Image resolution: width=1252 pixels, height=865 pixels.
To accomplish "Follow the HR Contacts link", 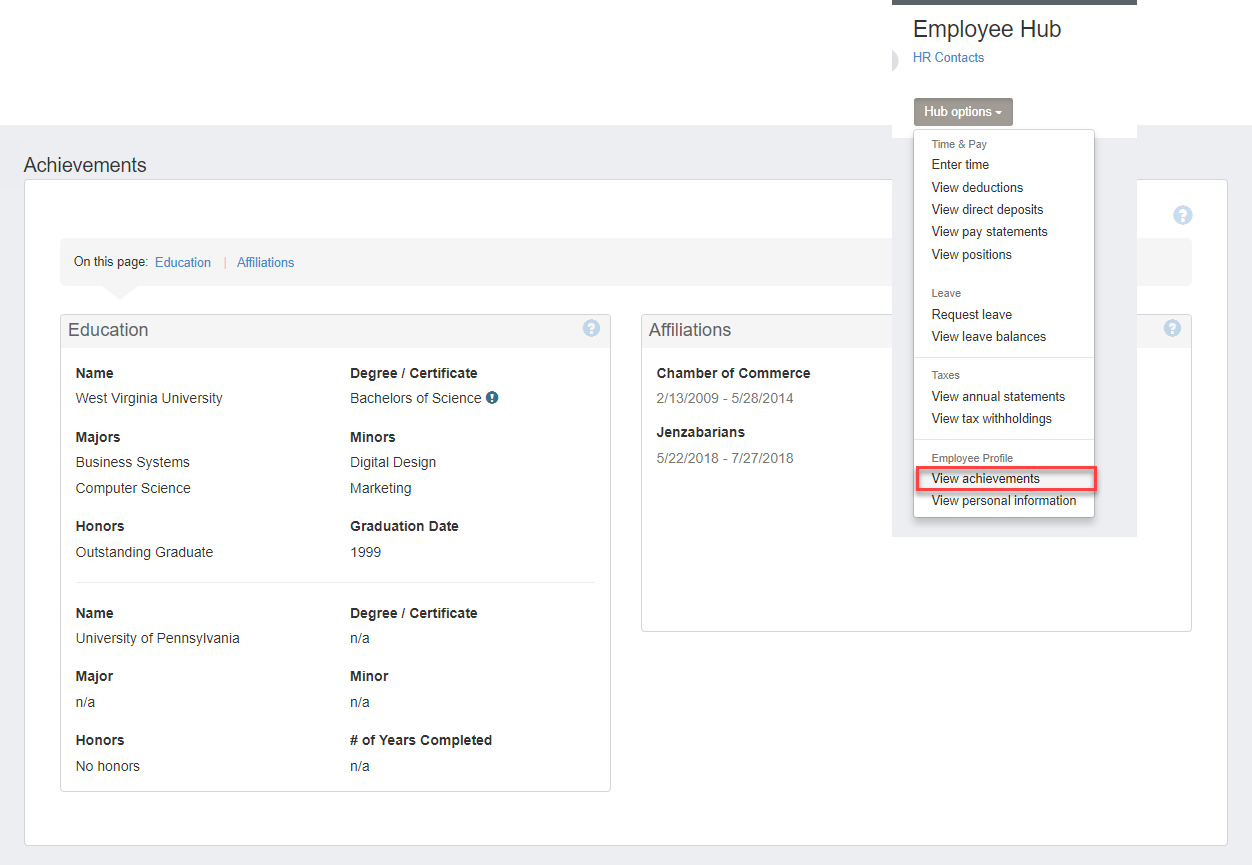I will (x=948, y=57).
